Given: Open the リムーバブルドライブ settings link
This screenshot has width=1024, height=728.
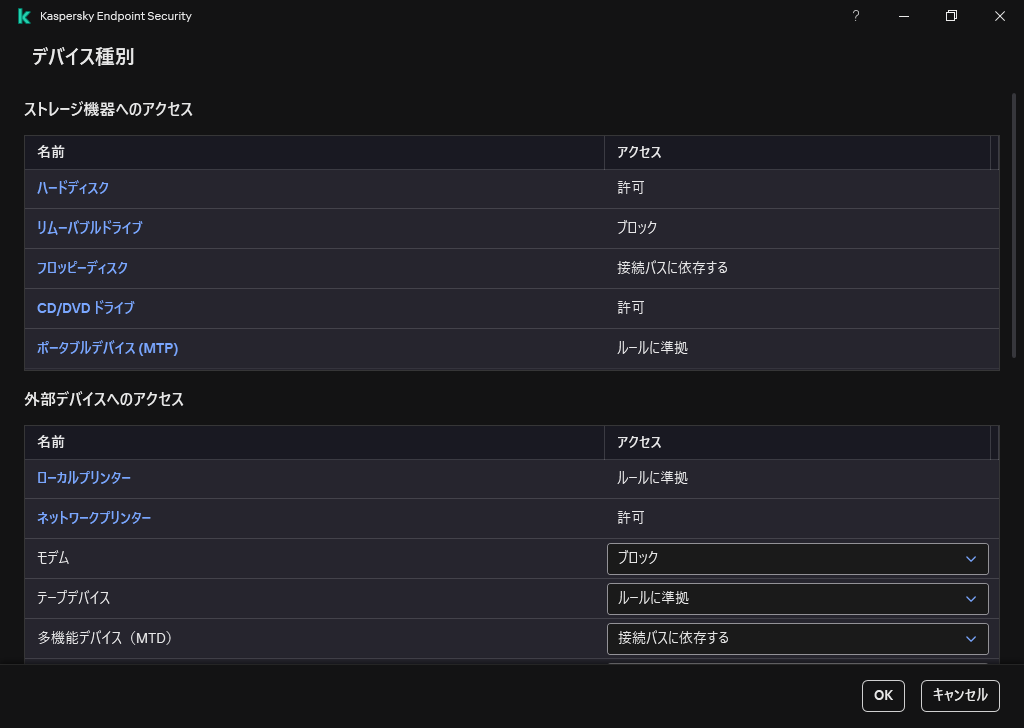Looking at the screenshot, I should point(89,228).
